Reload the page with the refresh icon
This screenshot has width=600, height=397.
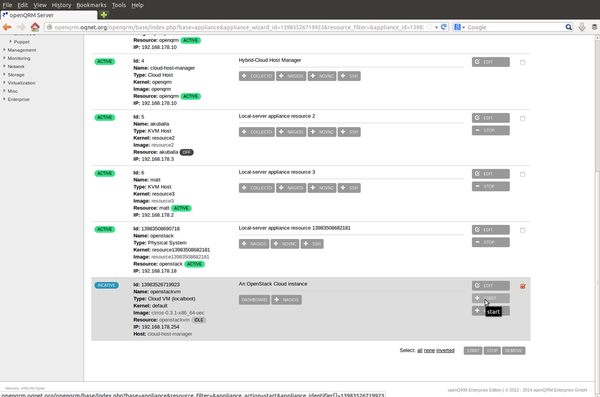click(x=443, y=27)
